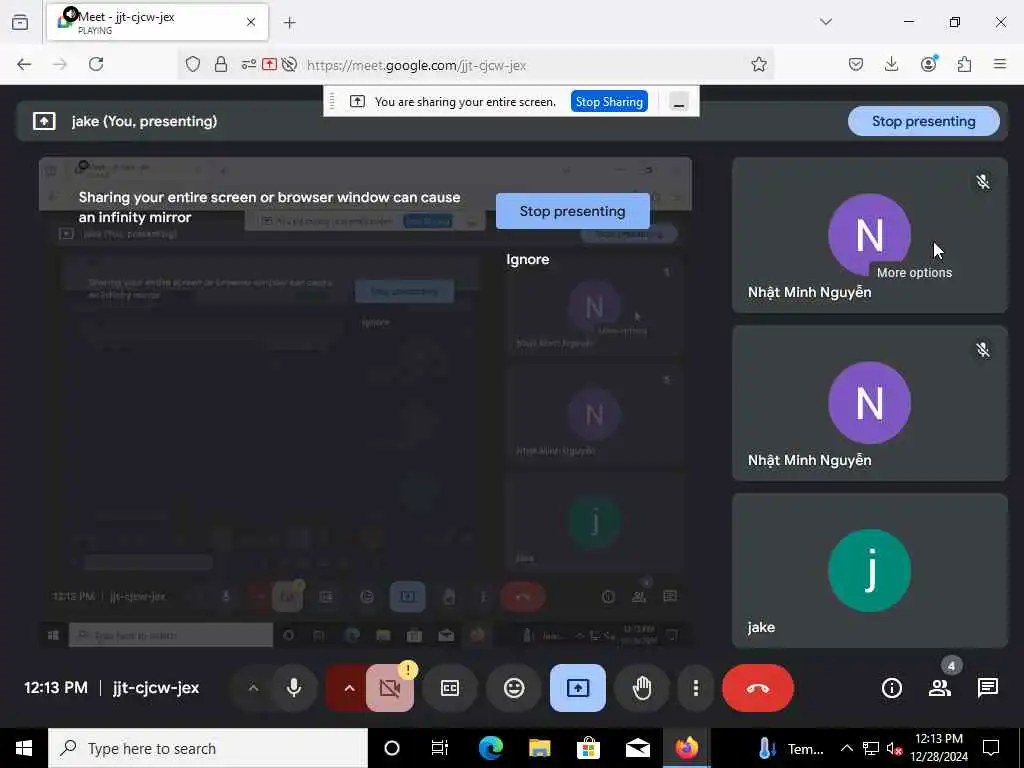
Task: Reload the current page
Action: [x=96, y=64]
